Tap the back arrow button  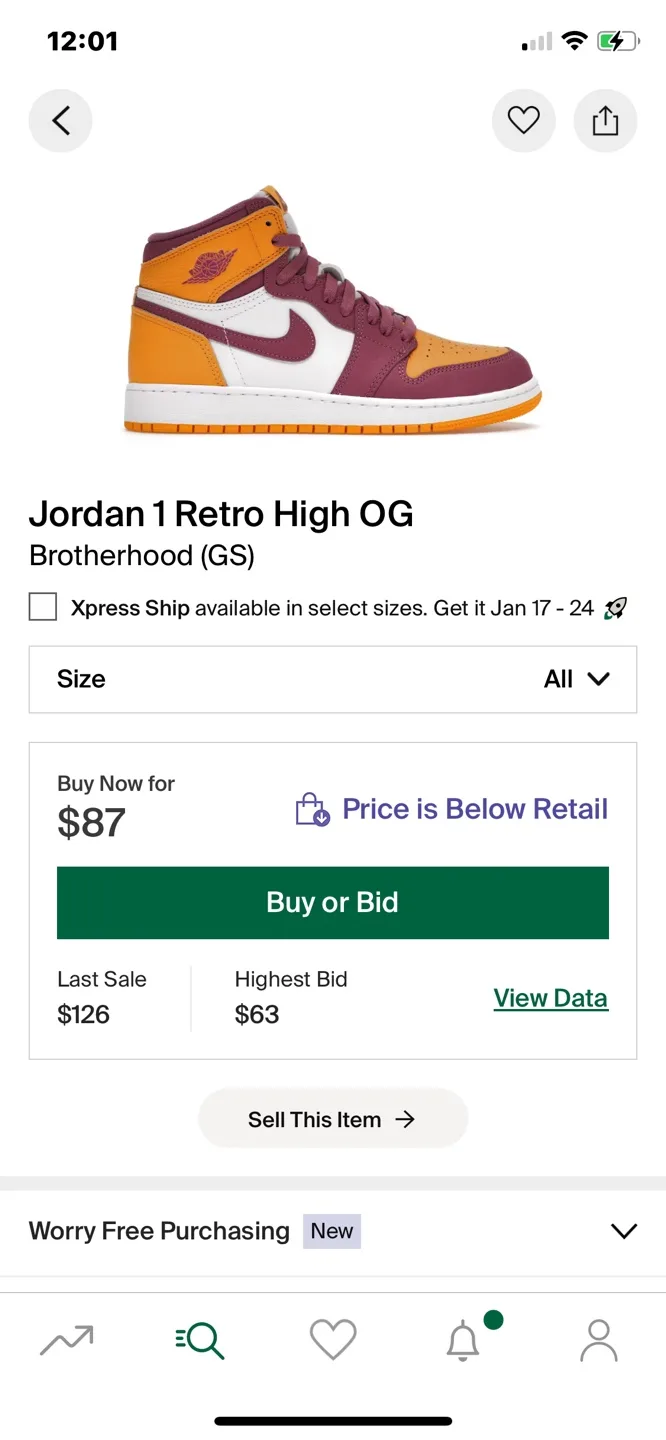pos(60,121)
